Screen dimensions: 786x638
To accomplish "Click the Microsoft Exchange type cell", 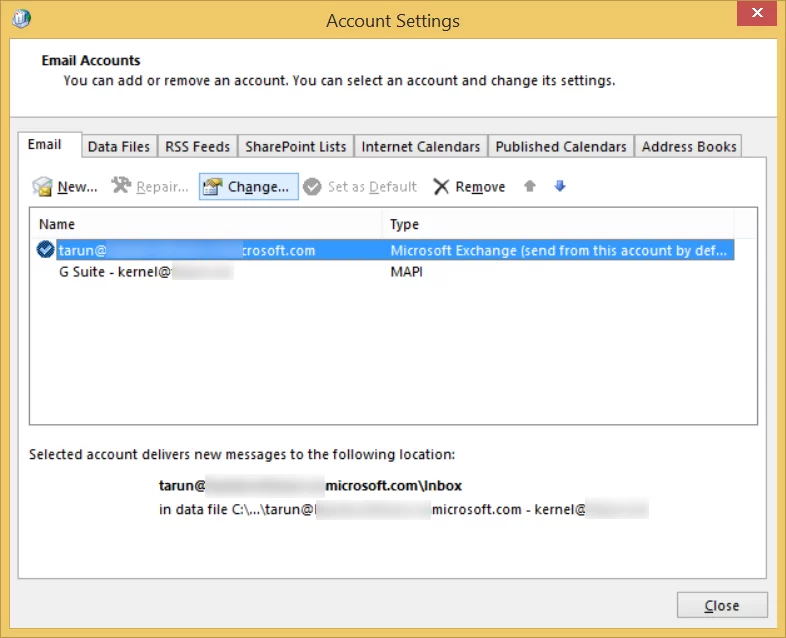I will (x=558, y=250).
